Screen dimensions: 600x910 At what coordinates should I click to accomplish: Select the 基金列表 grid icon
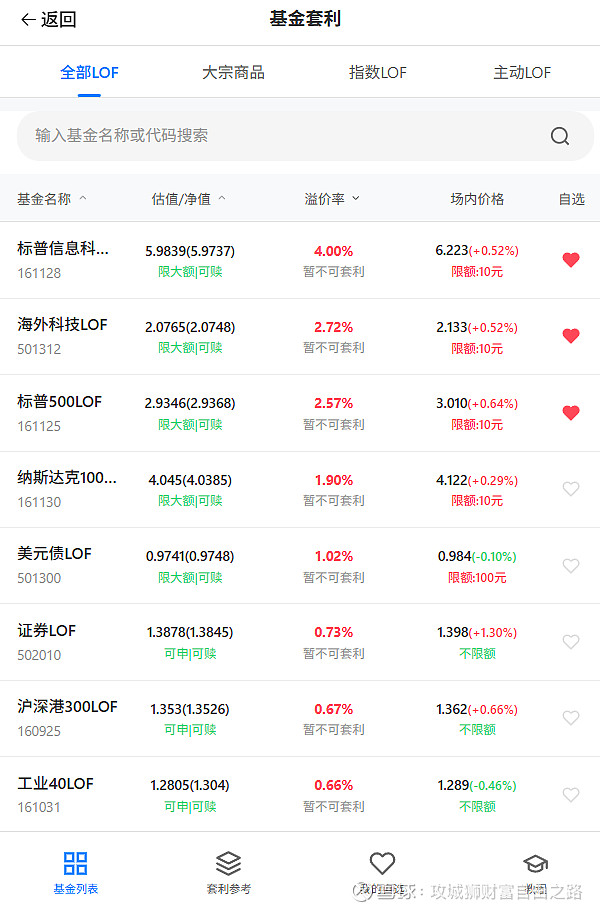(x=74, y=863)
